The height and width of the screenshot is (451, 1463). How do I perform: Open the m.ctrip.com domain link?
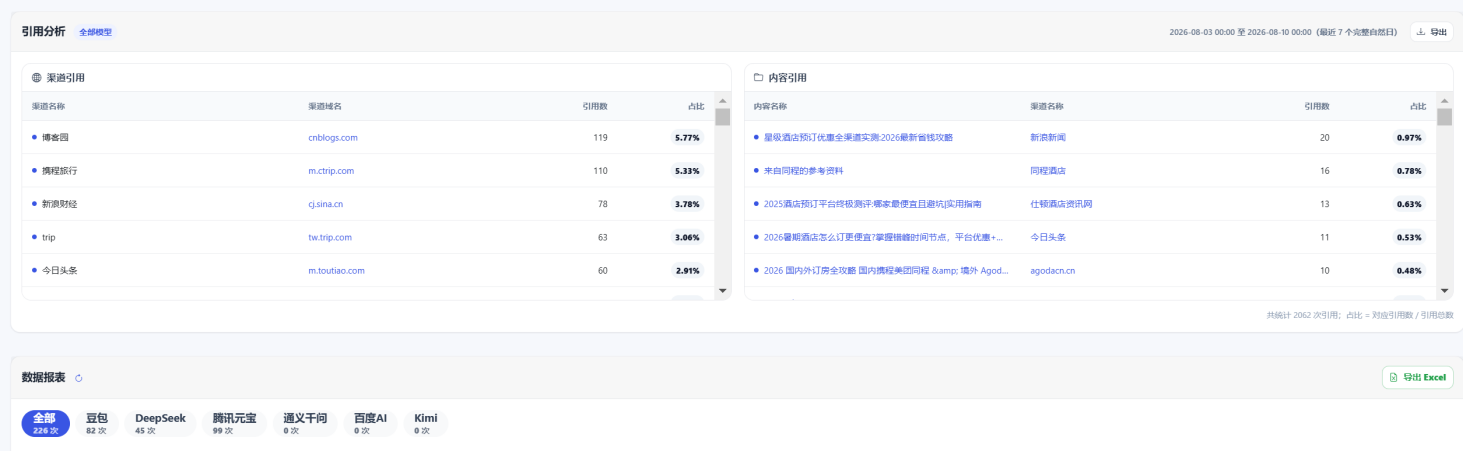click(x=331, y=171)
